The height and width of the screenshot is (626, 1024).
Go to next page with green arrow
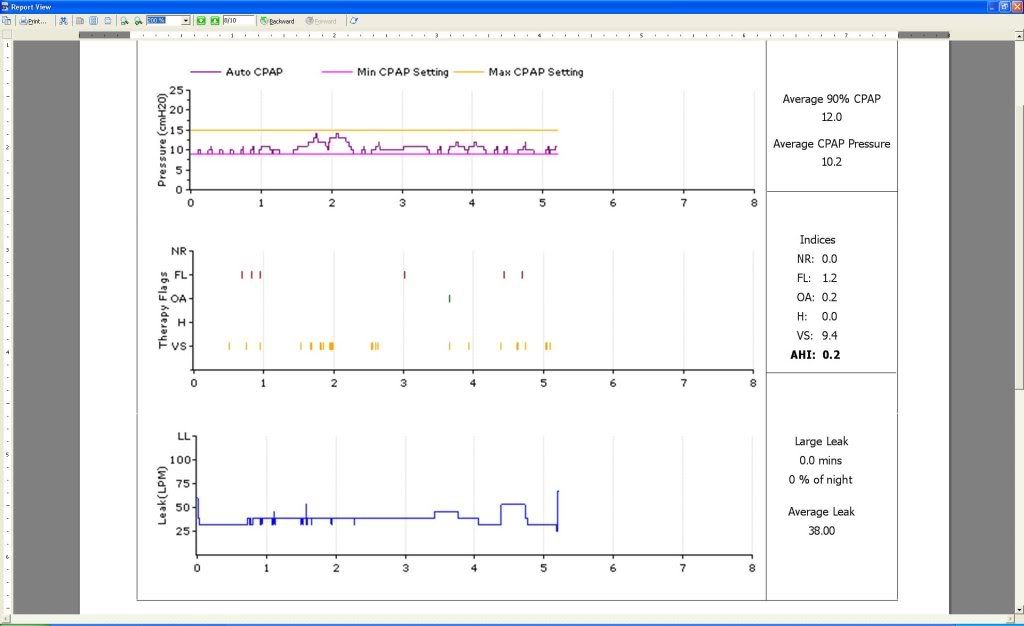click(214, 20)
